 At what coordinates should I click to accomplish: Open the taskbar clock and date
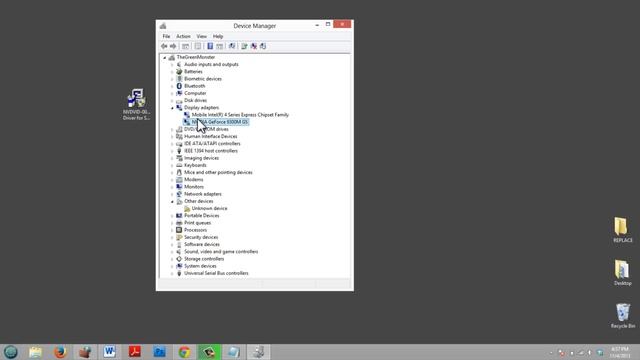[620, 352]
